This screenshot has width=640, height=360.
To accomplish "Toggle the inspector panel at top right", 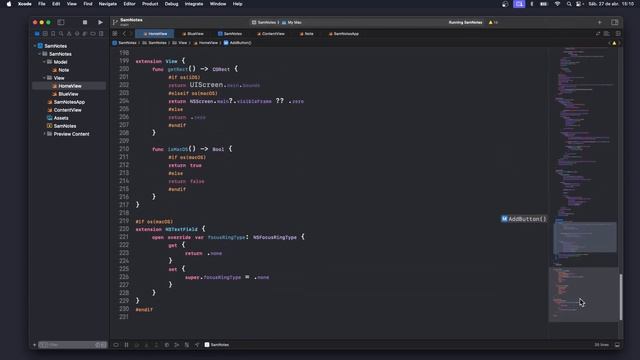I will click(615, 22).
